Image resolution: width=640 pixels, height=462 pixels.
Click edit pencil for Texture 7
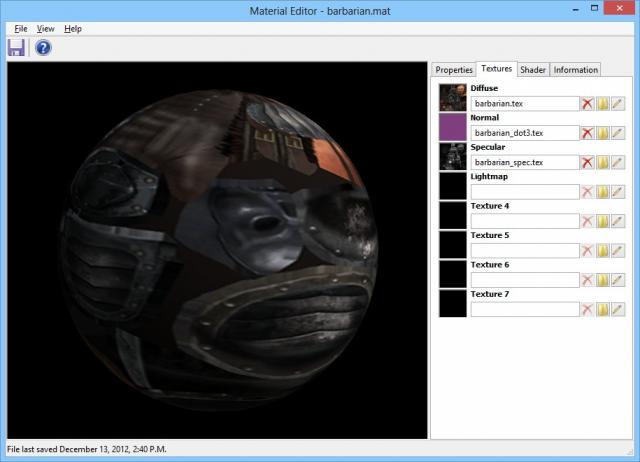618,309
